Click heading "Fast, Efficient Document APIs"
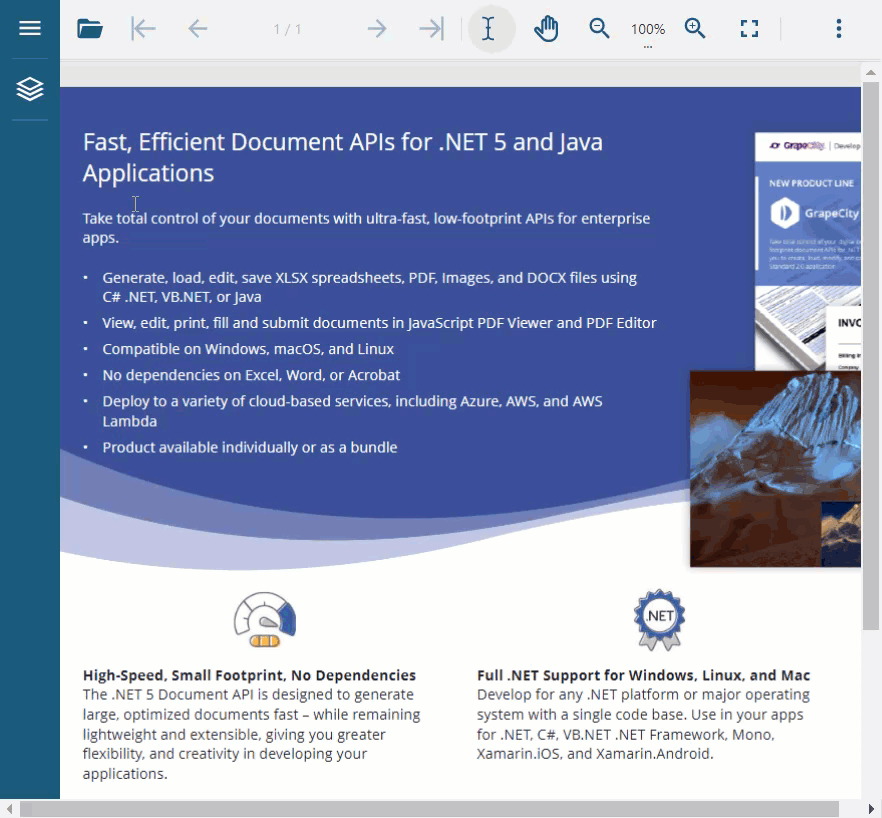This screenshot has height=818, width=882. pyautogui.click(x=343, y=158)
